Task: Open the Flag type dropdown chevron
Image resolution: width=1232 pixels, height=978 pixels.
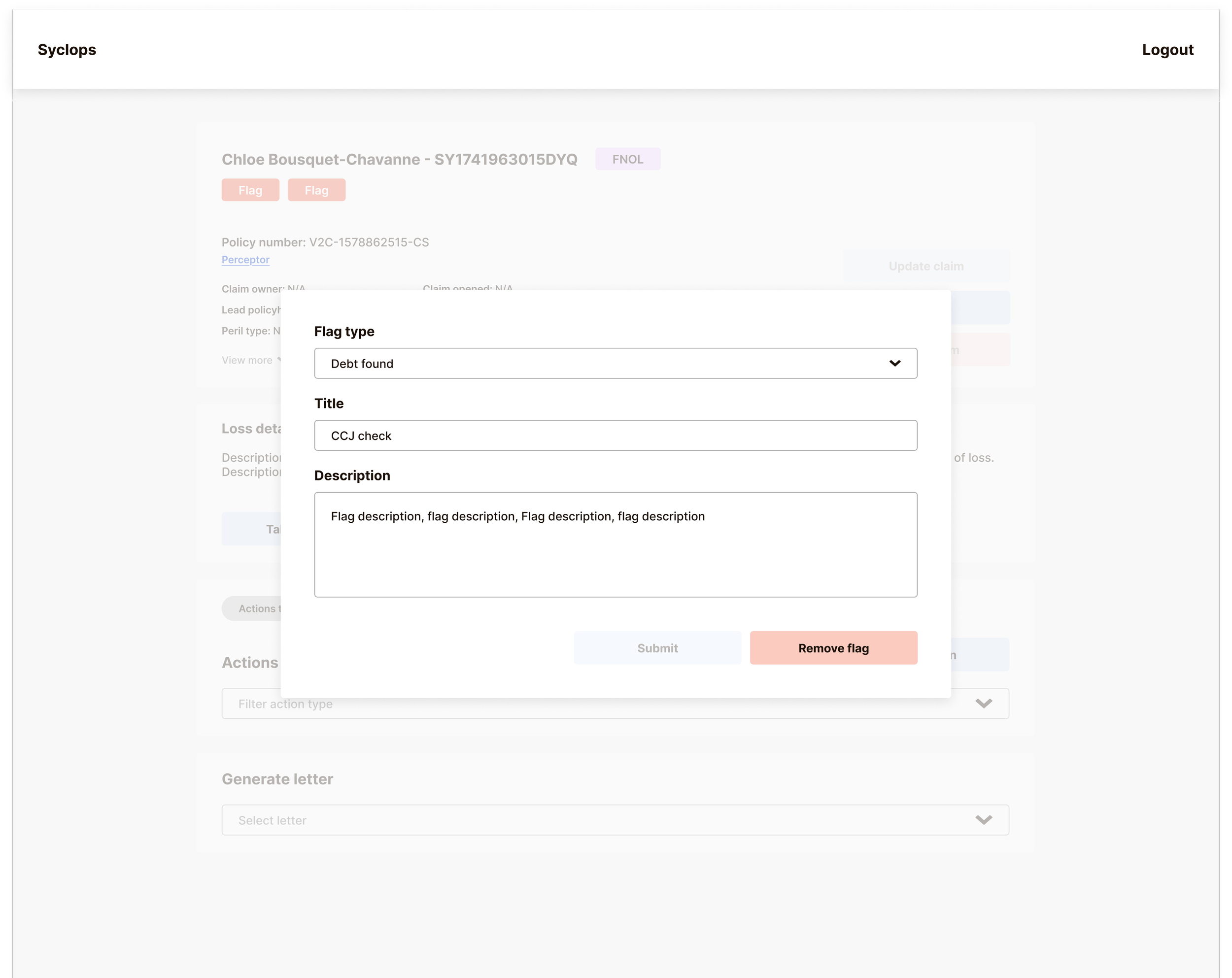Action: click(x=894, y=363)
